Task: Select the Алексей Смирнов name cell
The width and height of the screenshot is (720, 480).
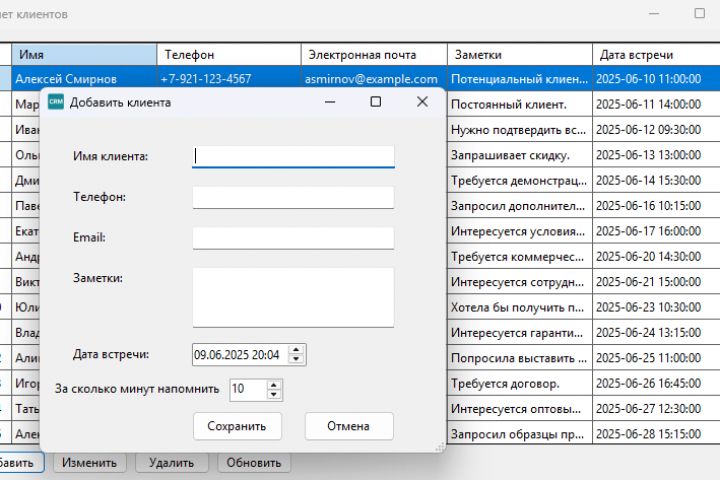Action: (84, 79)
